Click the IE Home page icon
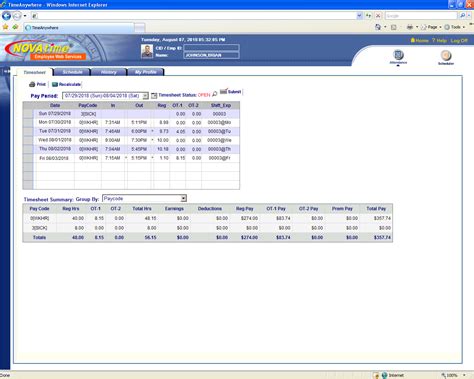 [378, 27]
